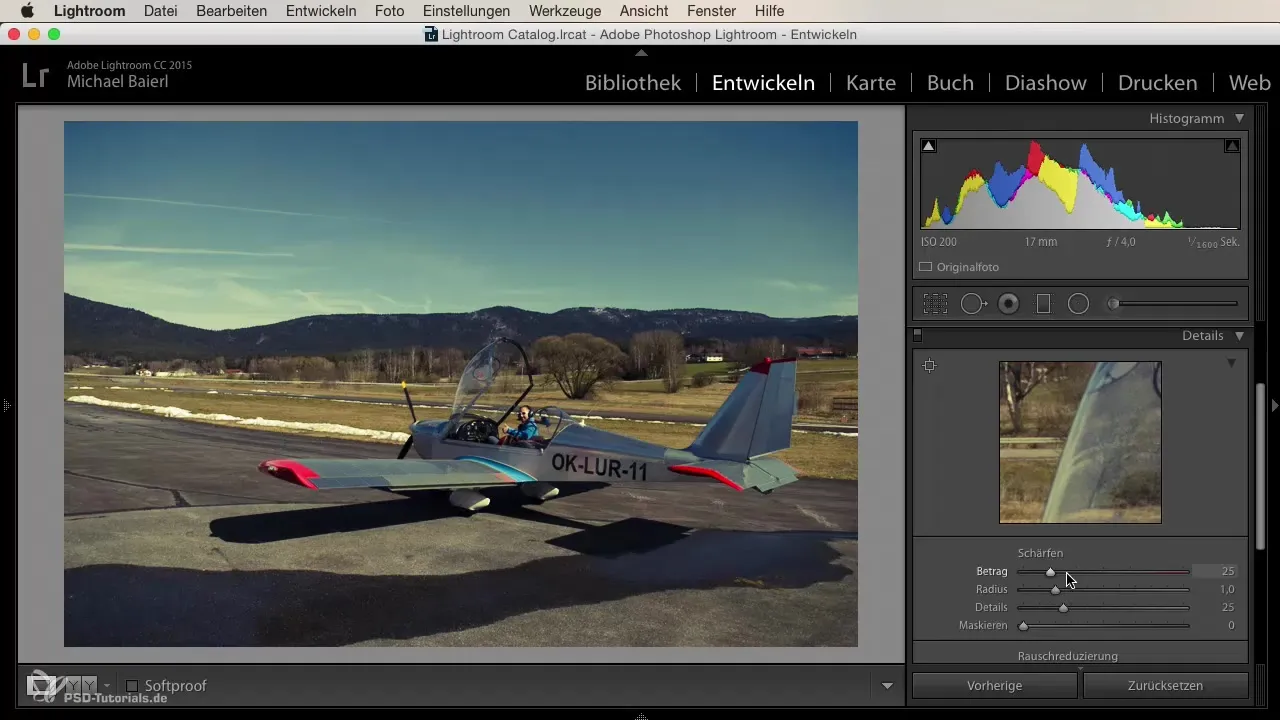Toggle the Details panel on/off switch

tap(918, 336)
